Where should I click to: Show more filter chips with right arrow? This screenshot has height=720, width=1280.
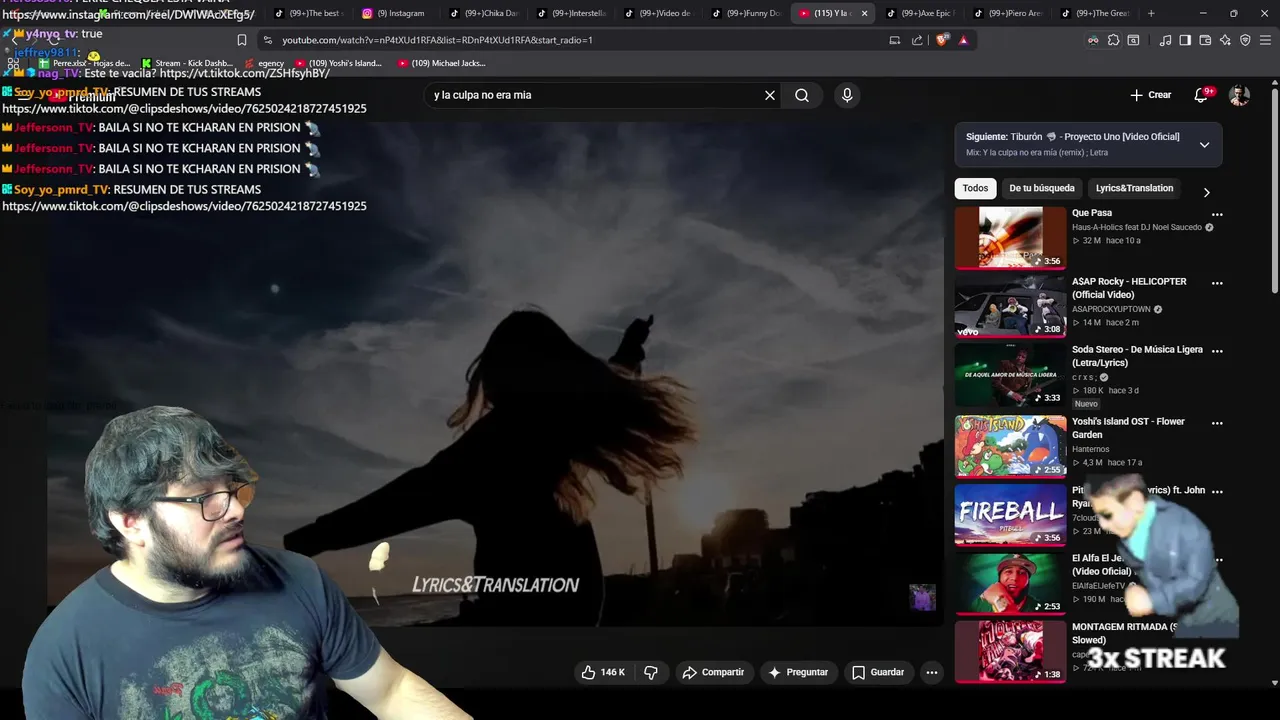pos(1206,192)
